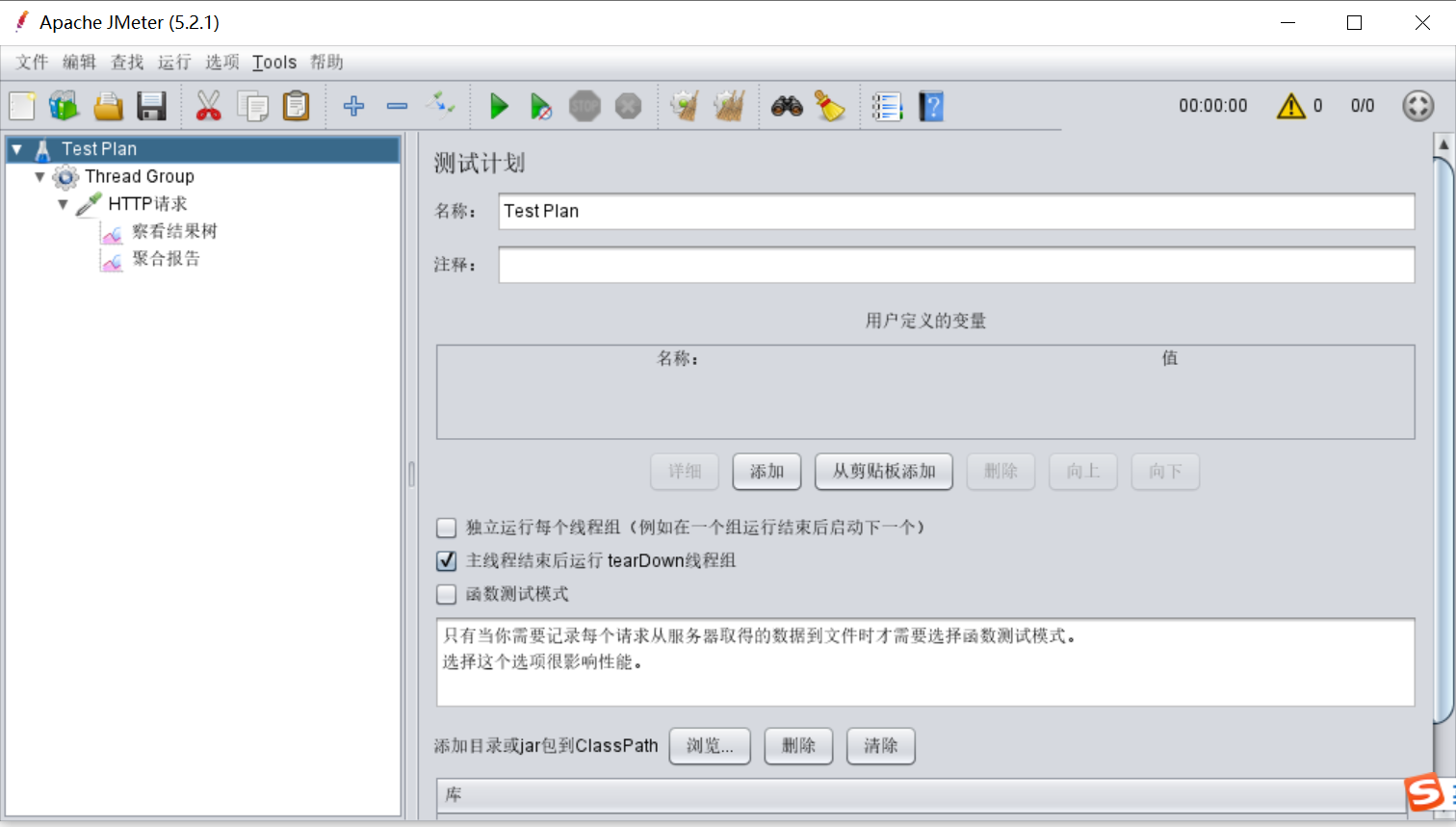Click the New test plan icon

22,106
